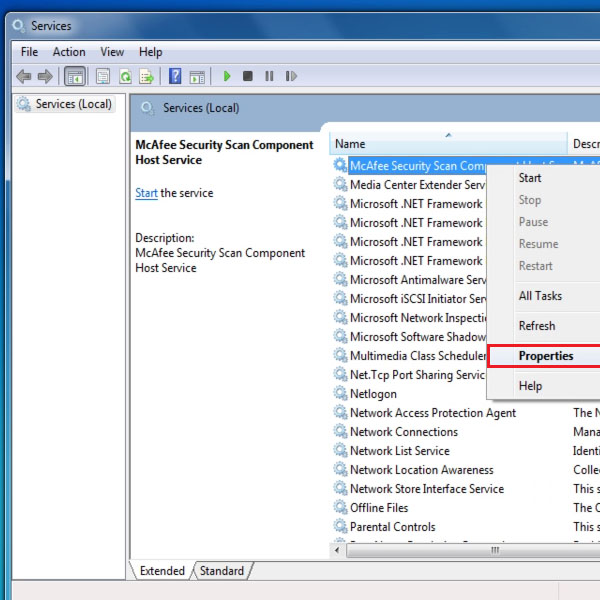Pause the service using the toolbar icon
The height and width of the screenshot is (600, 600).
click(269, 76)
